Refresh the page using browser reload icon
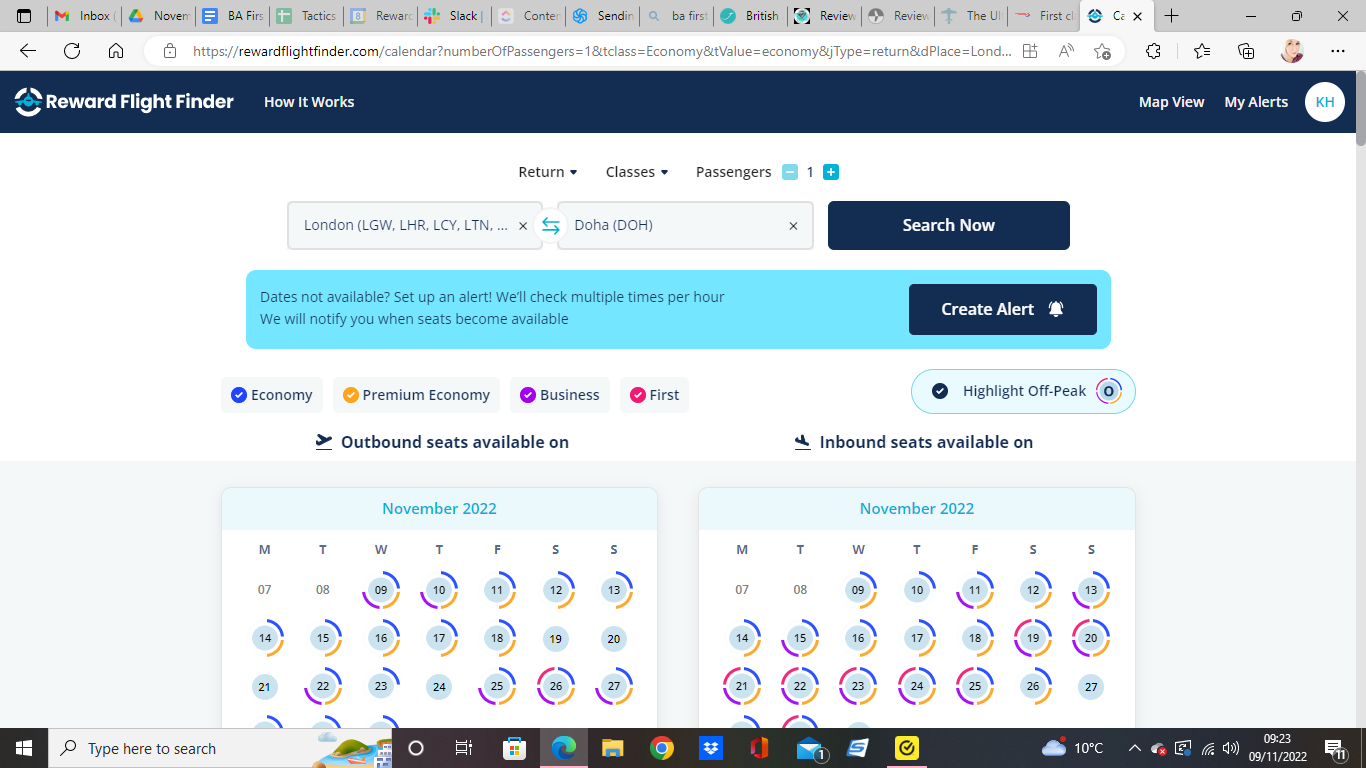 (72, 51)
